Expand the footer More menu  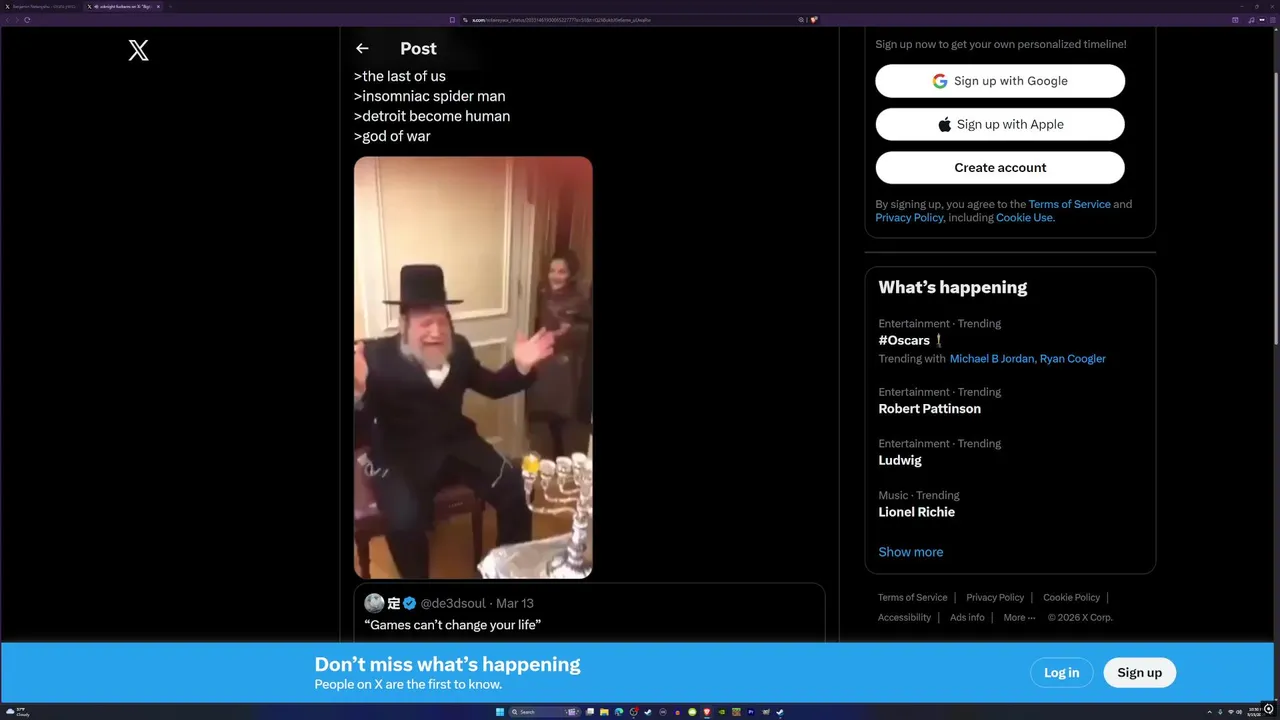pyautogui.click(x=1019, y=617)
